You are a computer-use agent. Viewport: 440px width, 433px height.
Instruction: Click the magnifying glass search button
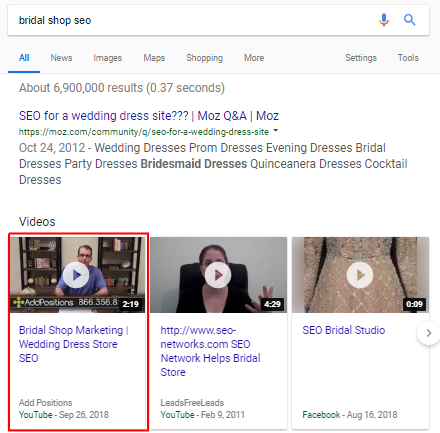[410, 20]
